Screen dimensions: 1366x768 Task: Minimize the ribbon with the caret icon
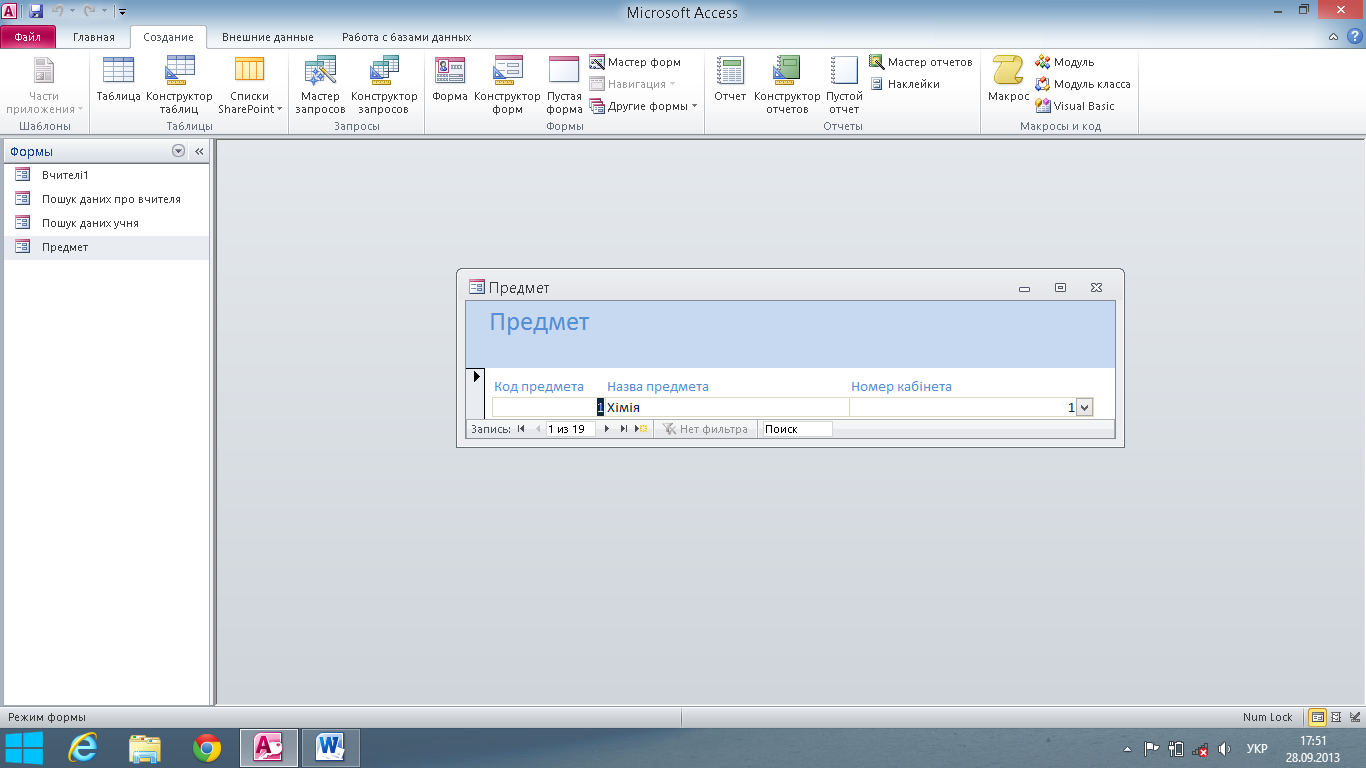(1333, 37)
